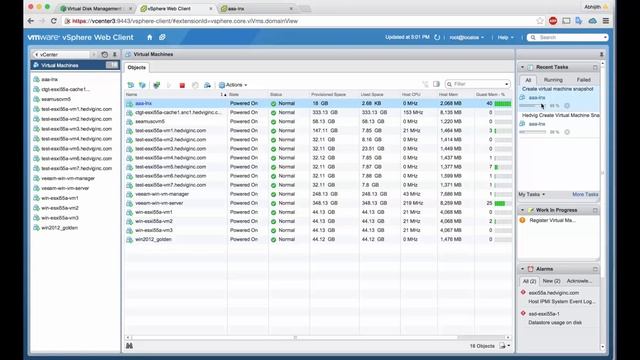This screenshot has width=640, height=360.
Task: Select Virtual Machines in the navigator
Action: coord(75,65)
